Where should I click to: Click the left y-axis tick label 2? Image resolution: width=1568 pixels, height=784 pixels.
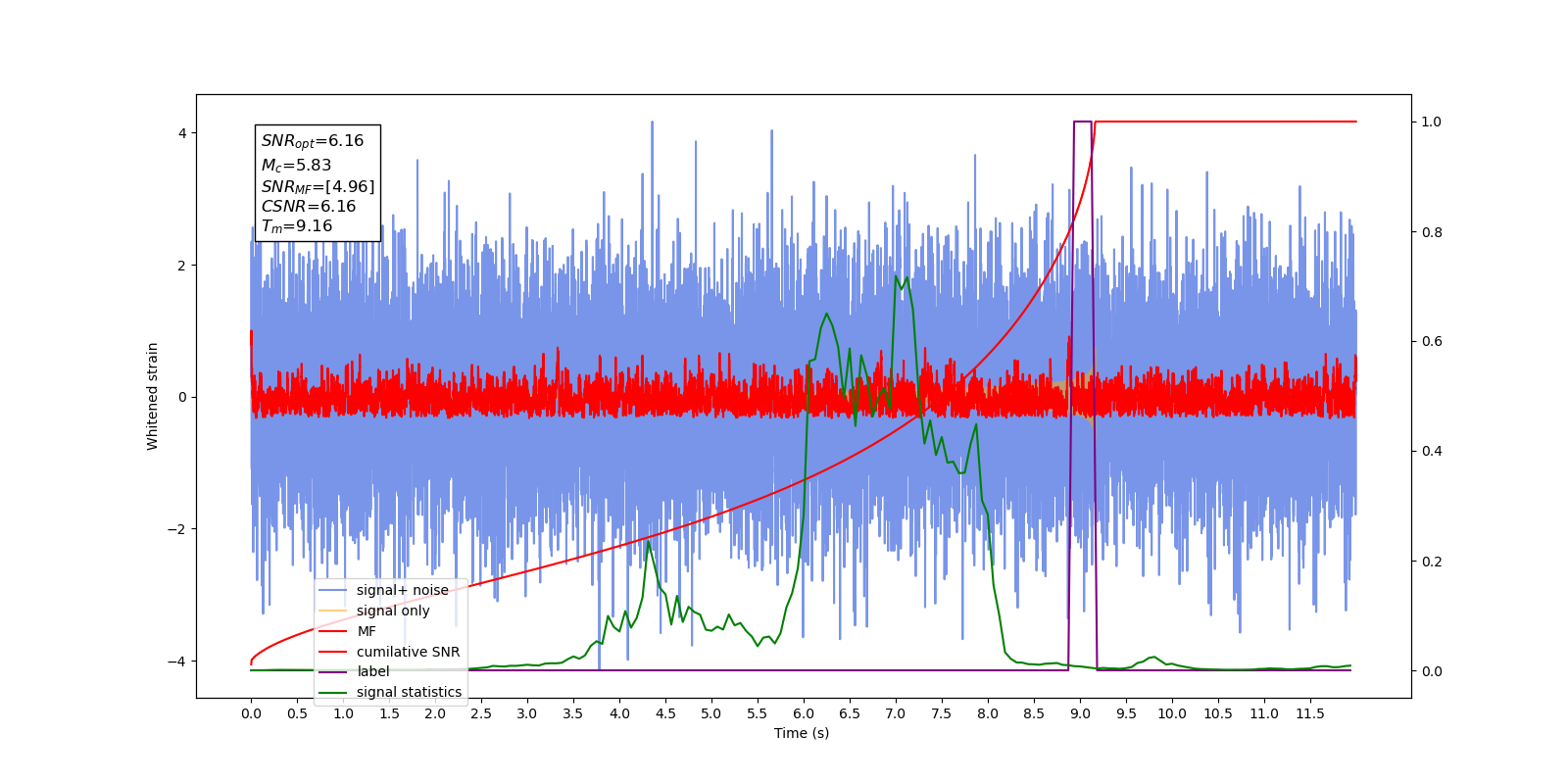click(x=182, y=266)
